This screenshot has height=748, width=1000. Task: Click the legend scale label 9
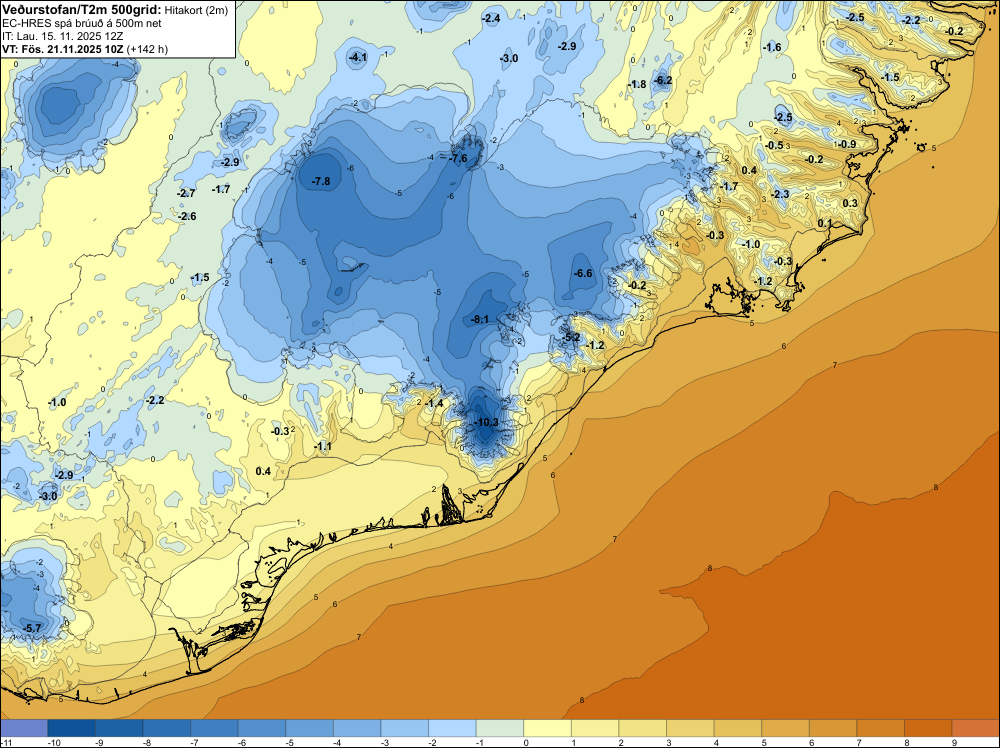click(954, 742)
